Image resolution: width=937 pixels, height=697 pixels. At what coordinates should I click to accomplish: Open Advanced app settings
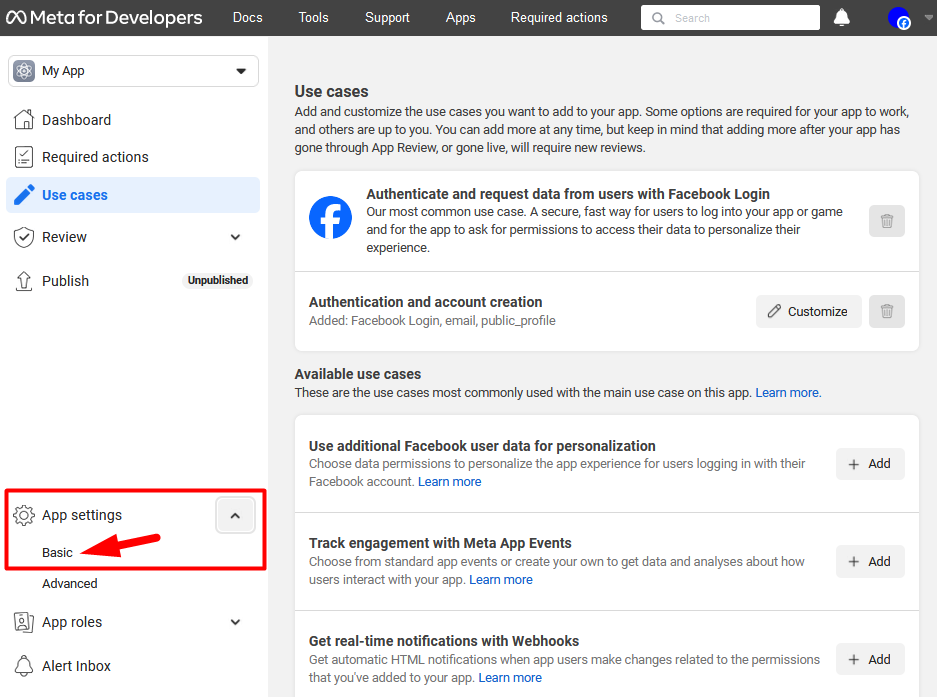click(69, 583)
